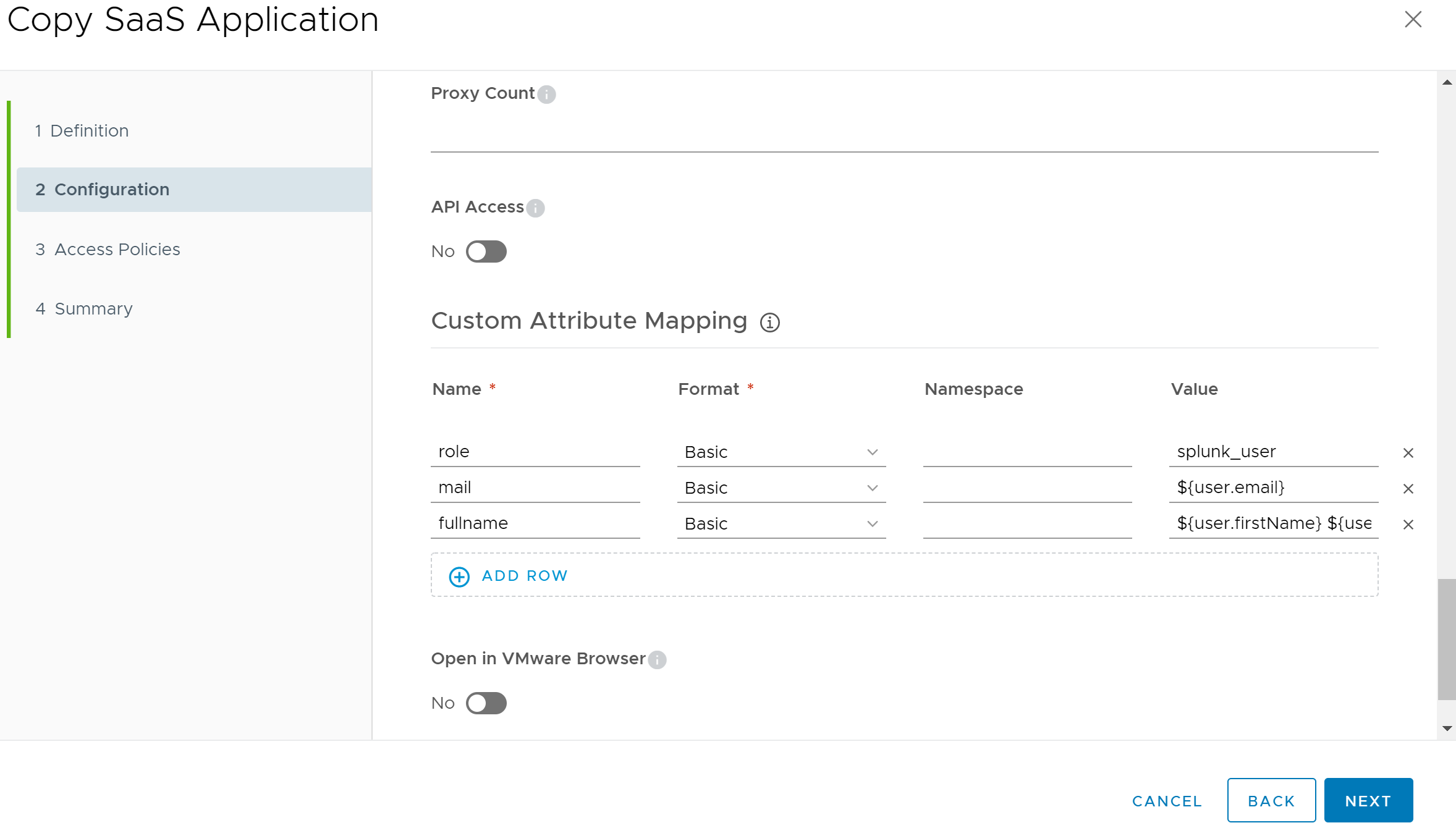Image resolution: width=1456 pixels, height=828 pixels.
Task: Click the vertical scrollbar thumb
Action: point(1446,638)
